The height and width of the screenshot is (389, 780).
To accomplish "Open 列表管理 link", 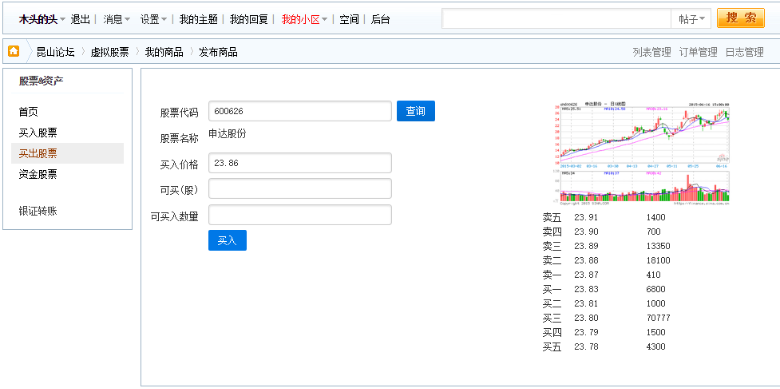I will (652, 52).
